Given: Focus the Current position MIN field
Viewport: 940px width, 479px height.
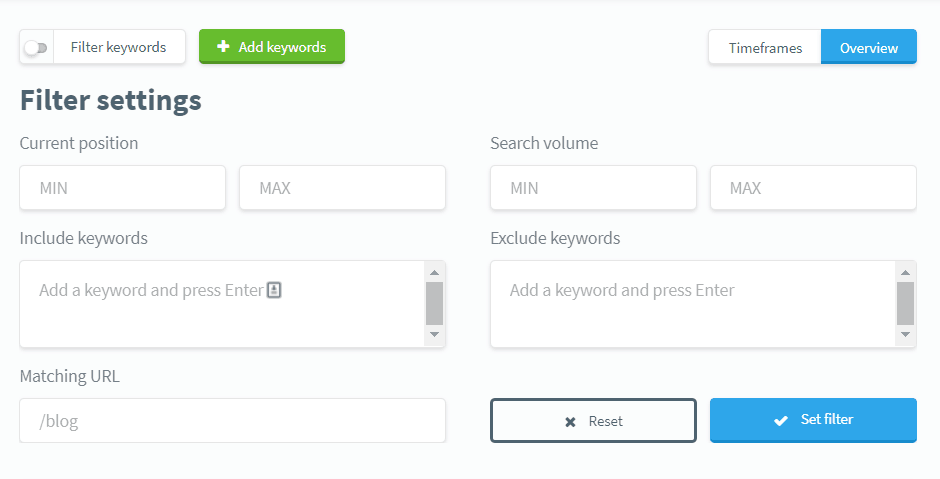Looking at the screenshot, I should pos(122,188).
